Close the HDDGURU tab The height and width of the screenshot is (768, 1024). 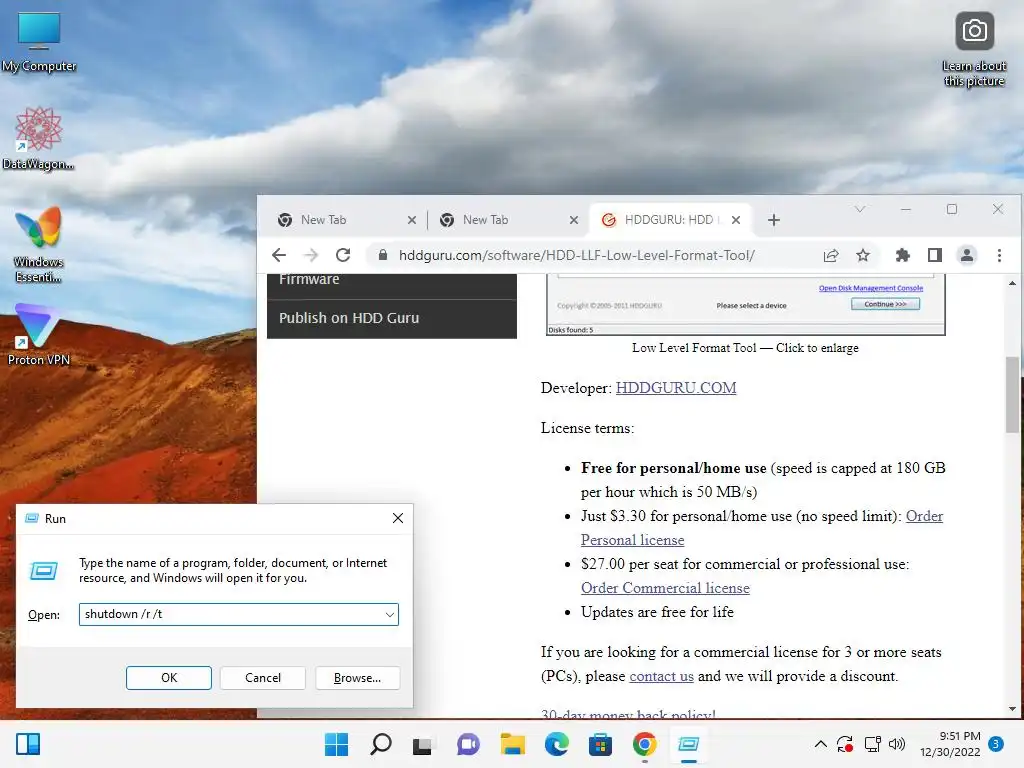(736, 220)
